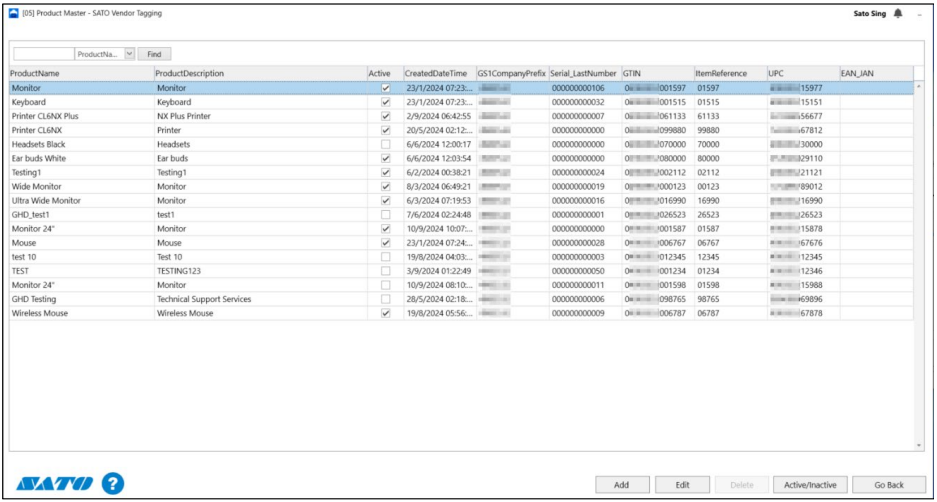
Task: Click the blue help question mark icon
Action: tap(113, 484)
